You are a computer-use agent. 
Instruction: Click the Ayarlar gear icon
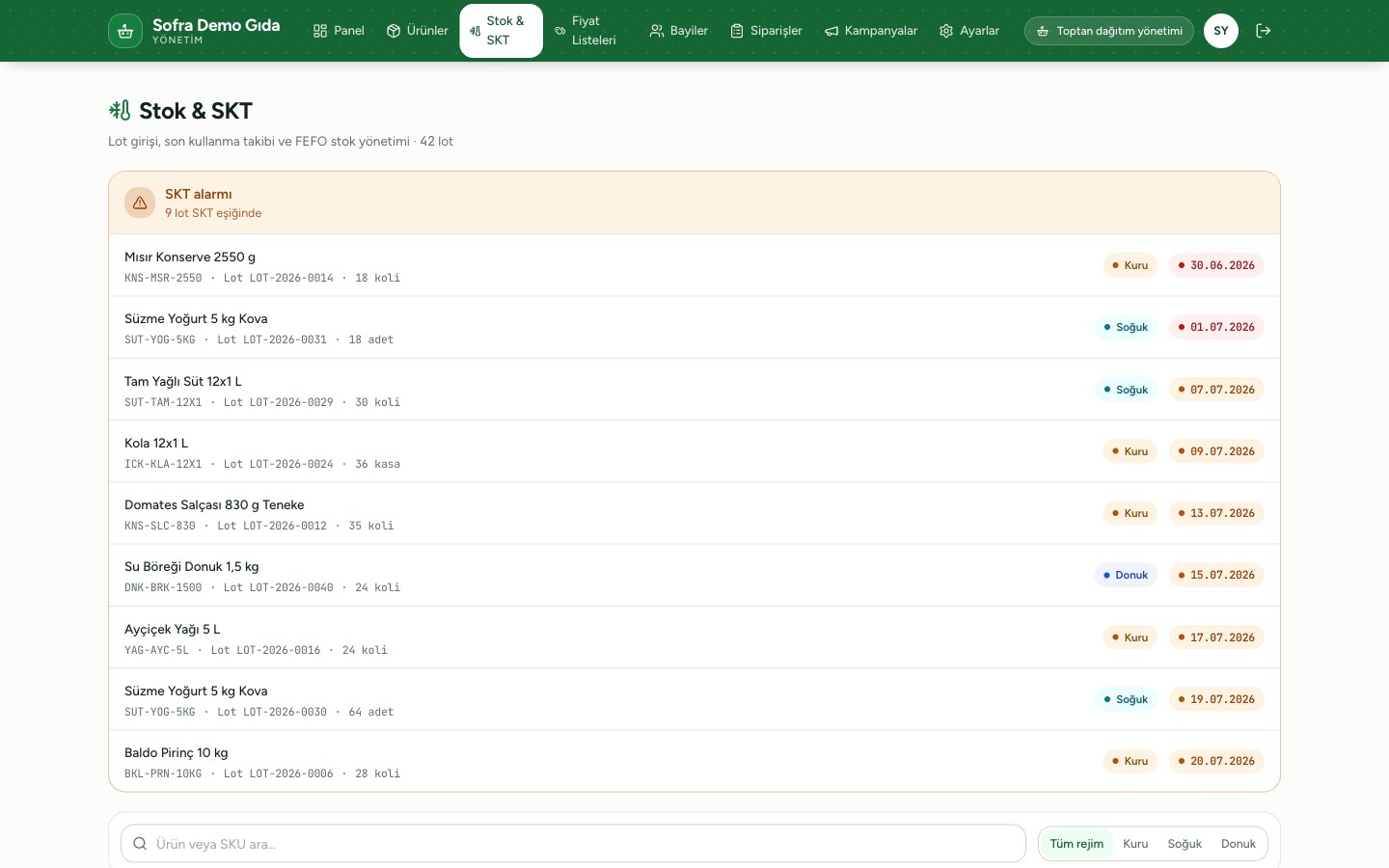pos(946,31)
